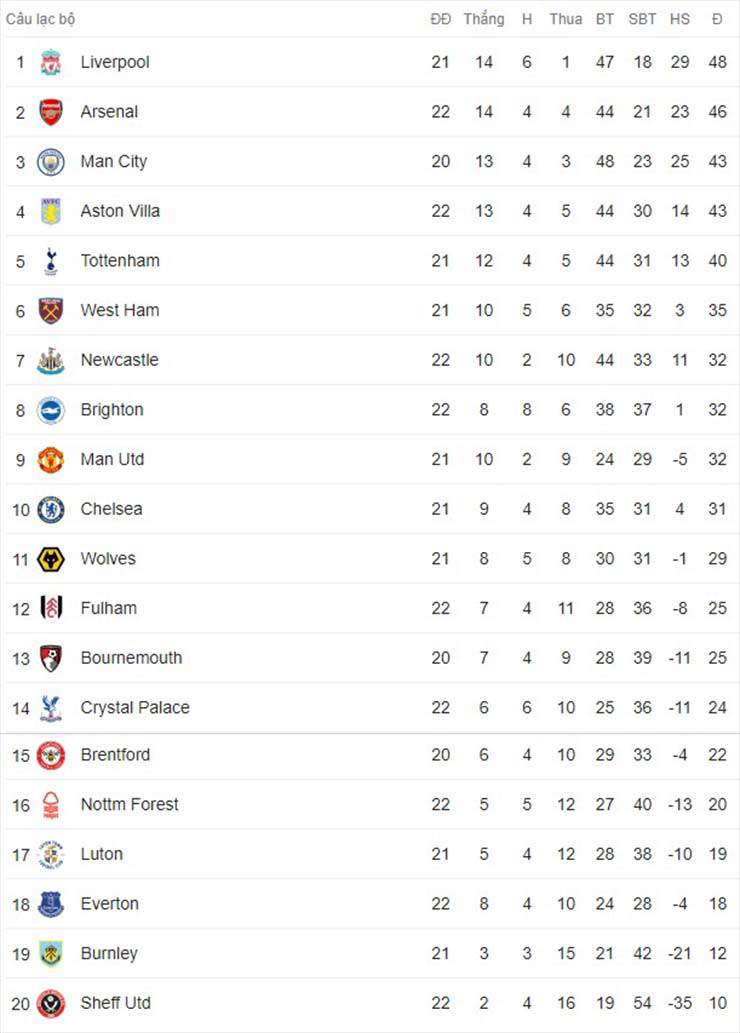This screenshot has width=740, height=1033.
Task: Select the Man Utd club crest
Action: (51, 460)
